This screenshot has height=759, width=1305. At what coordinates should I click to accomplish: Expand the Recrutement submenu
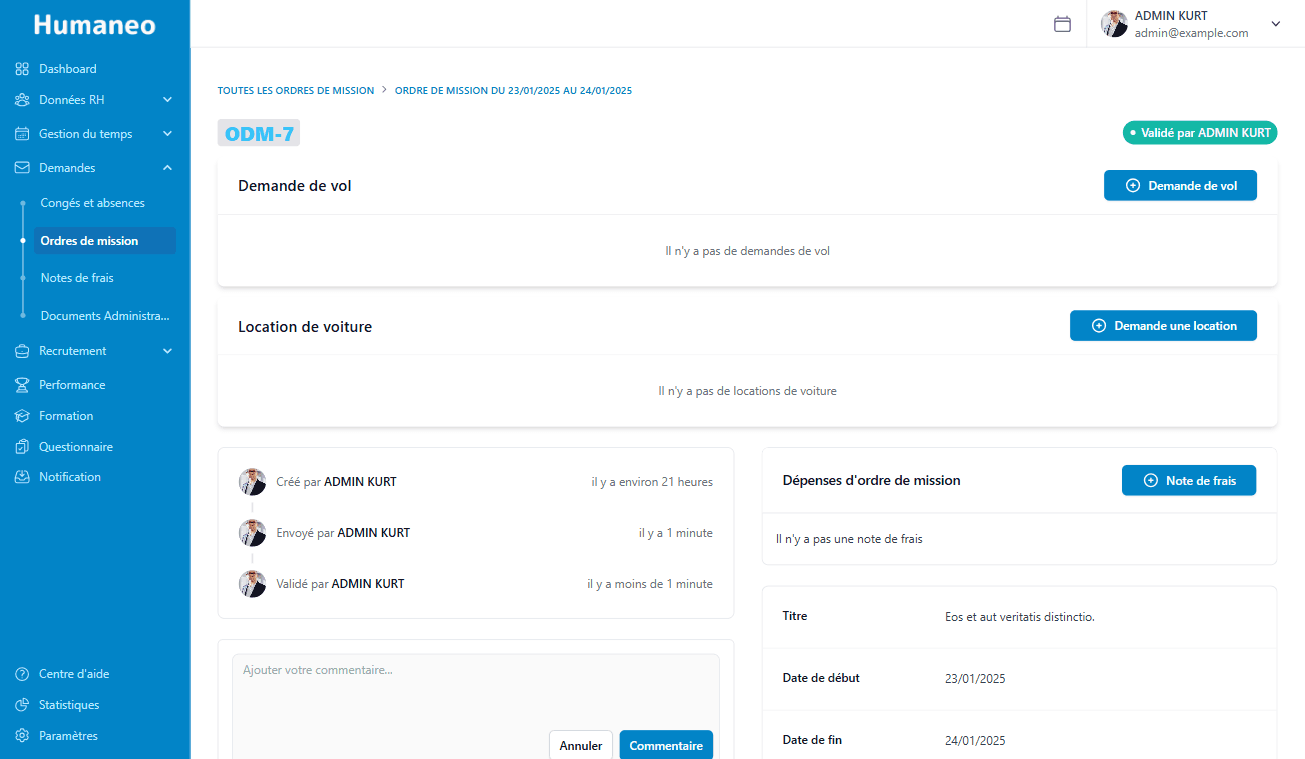tap(167, 351)
